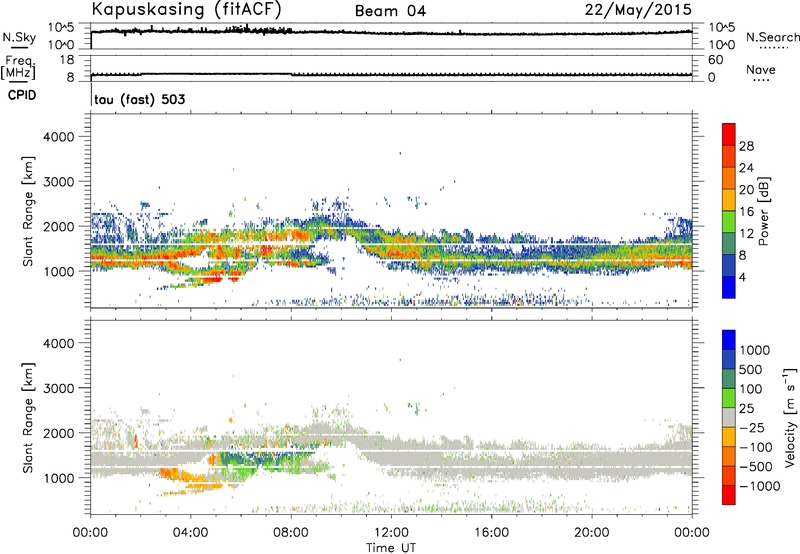
Task: Click the tau (fast) 503 text
Action: pos(139,99)
